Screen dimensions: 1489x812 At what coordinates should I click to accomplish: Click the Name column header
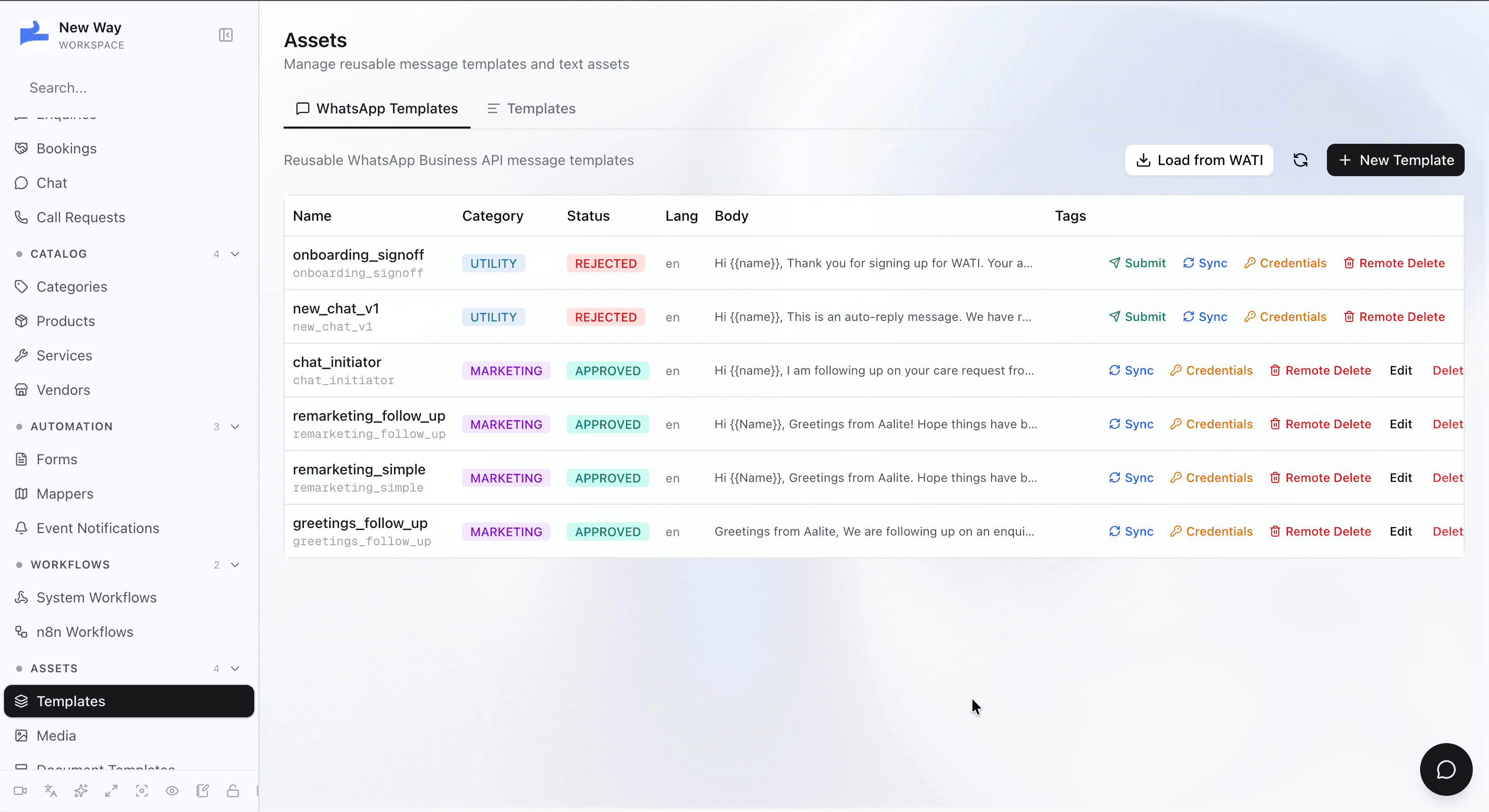click(x=312, y=216)
